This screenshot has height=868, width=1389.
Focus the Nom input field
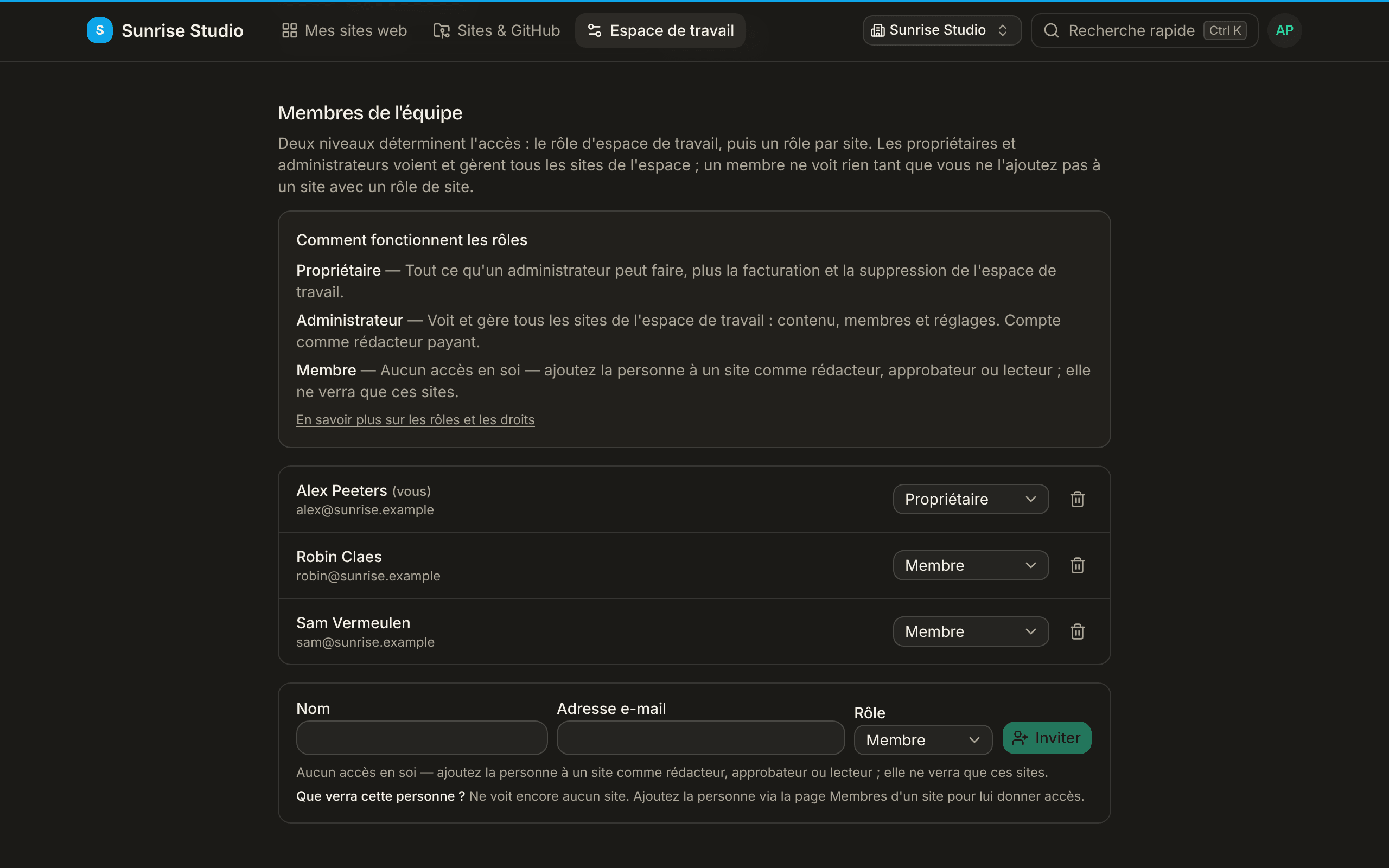tap(422, 738)
